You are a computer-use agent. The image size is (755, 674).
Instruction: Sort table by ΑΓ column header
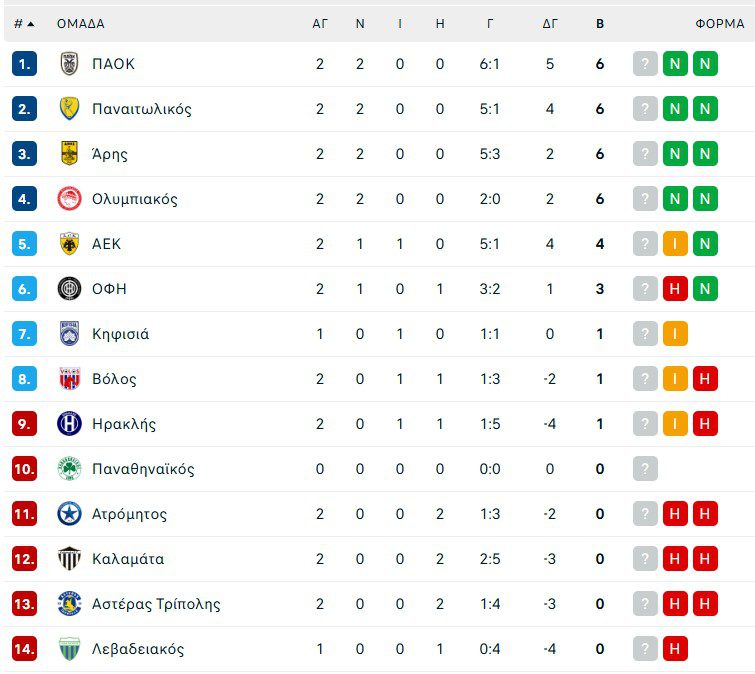point(320,24)
